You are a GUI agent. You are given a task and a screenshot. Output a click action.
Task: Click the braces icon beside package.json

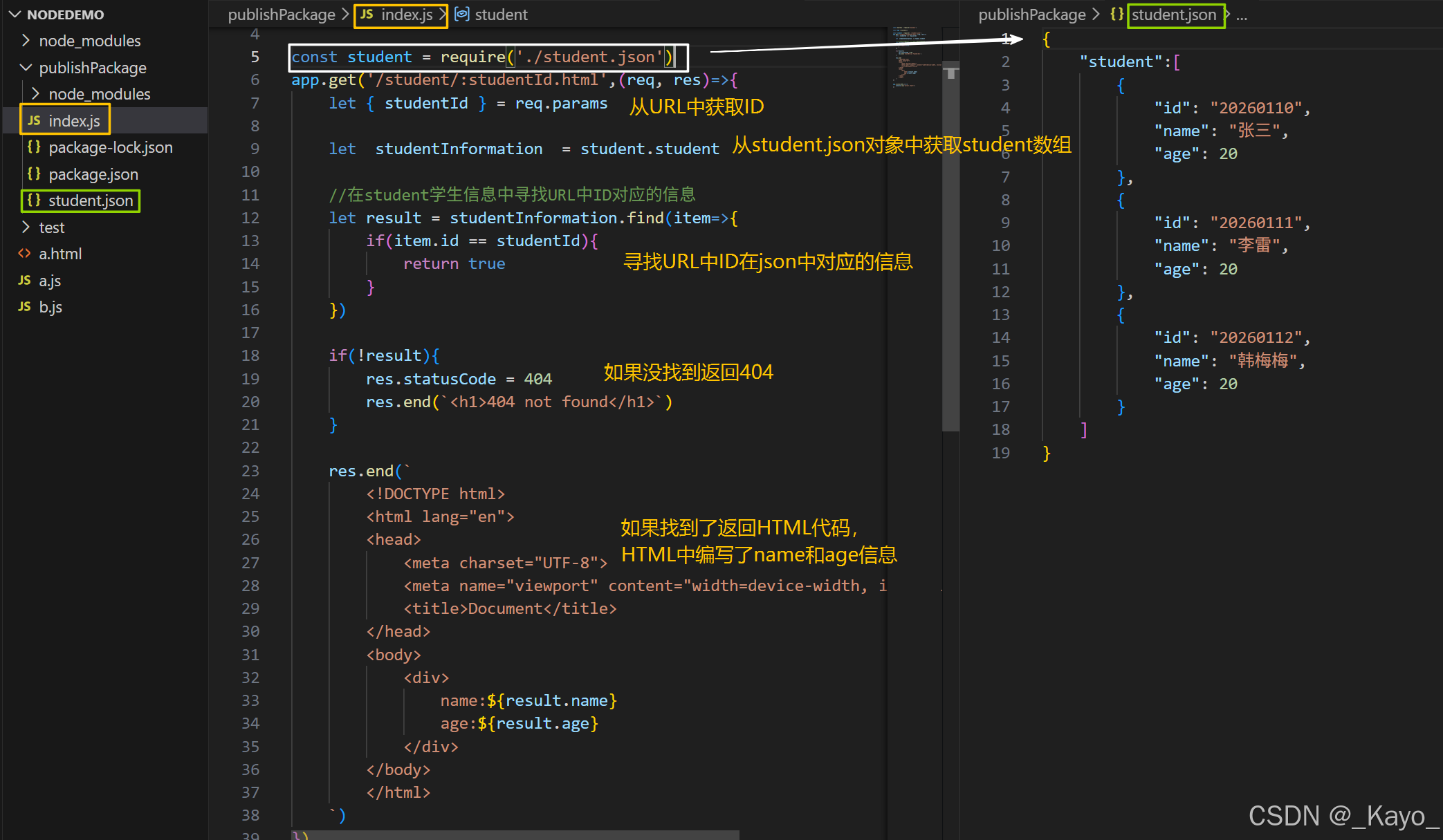pyautogui.click(x=33, y=174)
